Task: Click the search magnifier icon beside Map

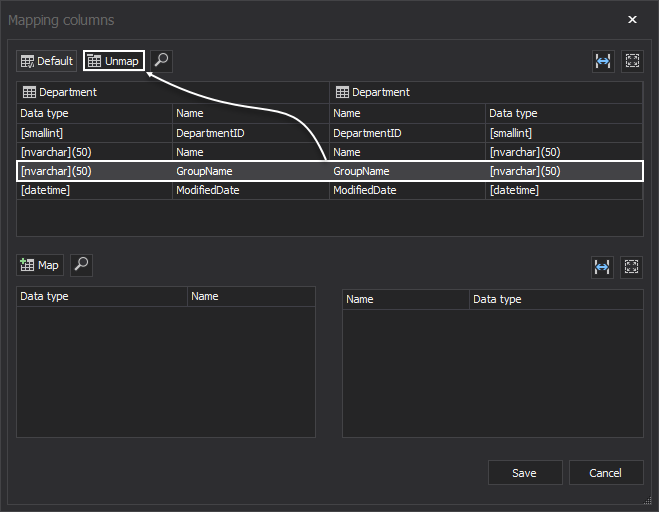Action: click(81, 265)
